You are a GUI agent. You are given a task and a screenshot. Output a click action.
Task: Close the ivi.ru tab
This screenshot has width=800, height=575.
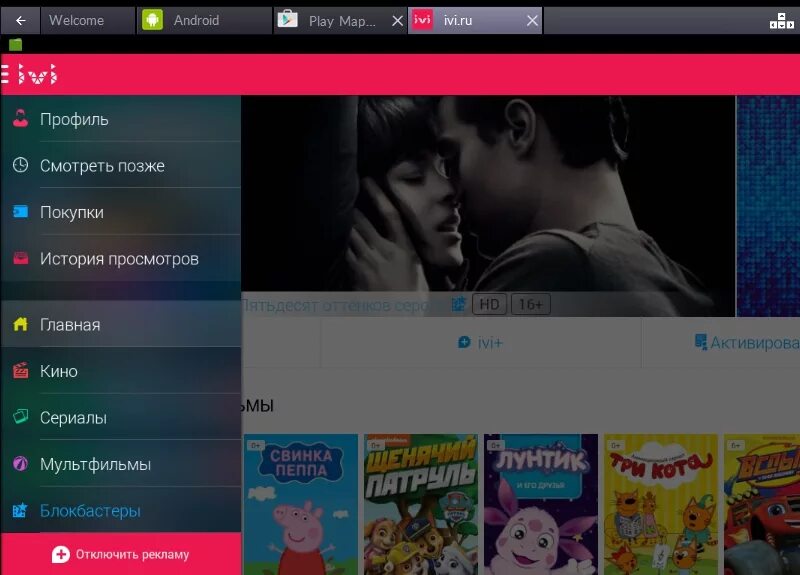coord(532,20)
